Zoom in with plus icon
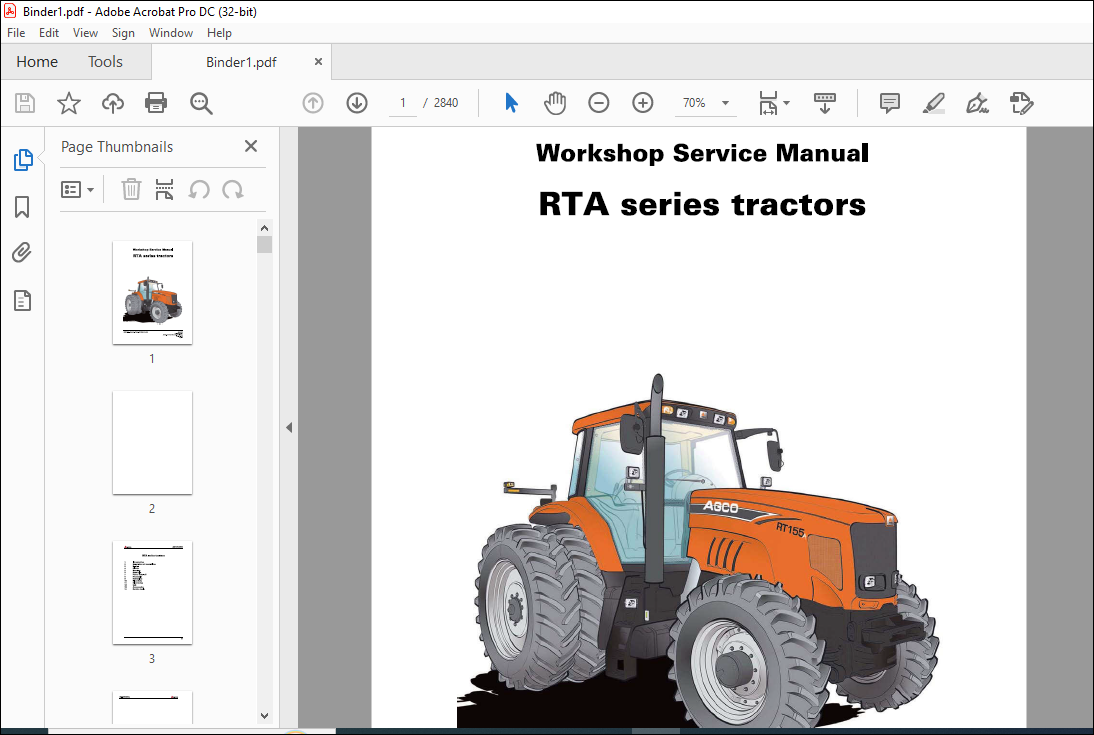1094x735 pixels. pos(643,103)
